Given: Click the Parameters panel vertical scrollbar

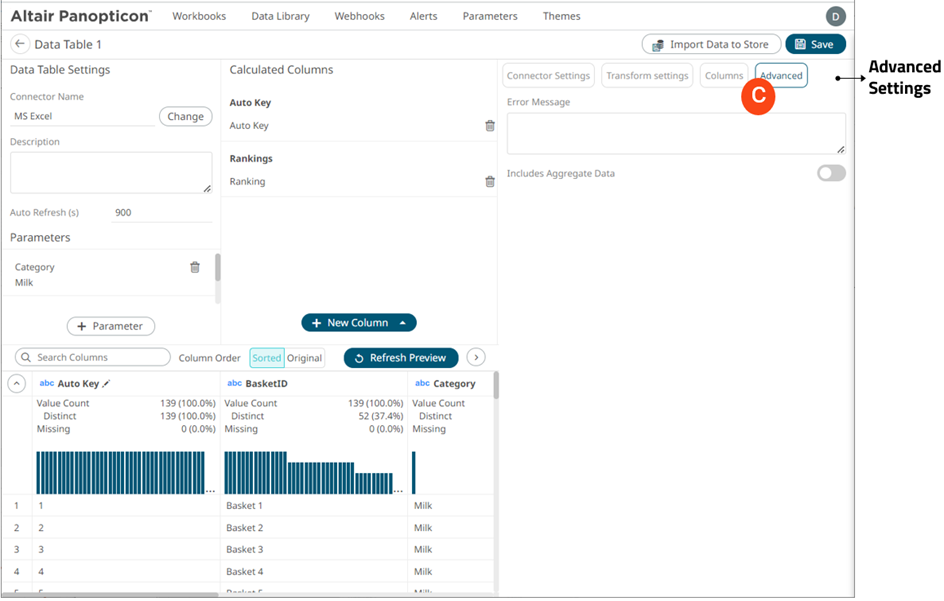Looking at the screenshot, I should pyautogui.click(x=218, y=268).
